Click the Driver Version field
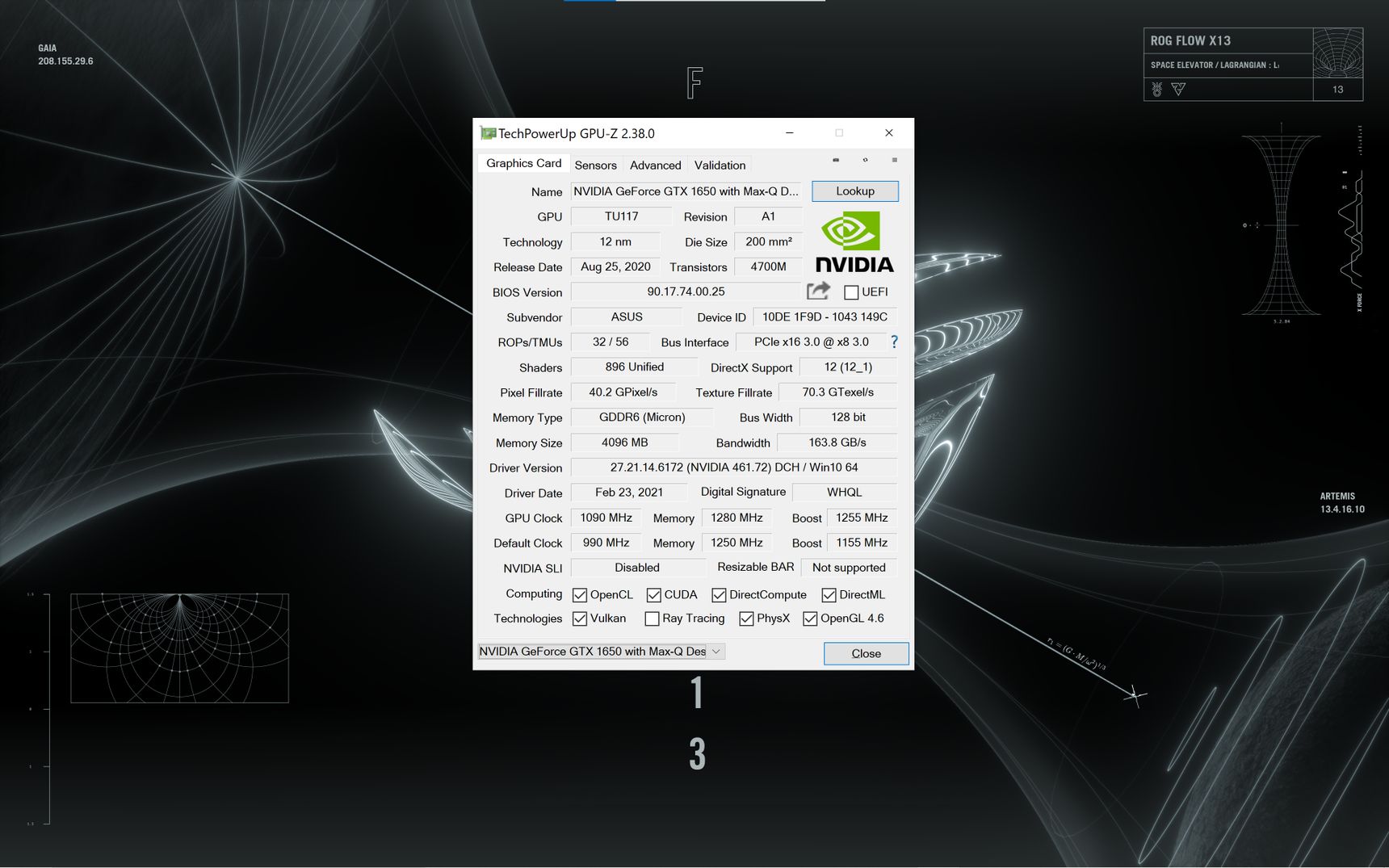 tap(733, 468)
